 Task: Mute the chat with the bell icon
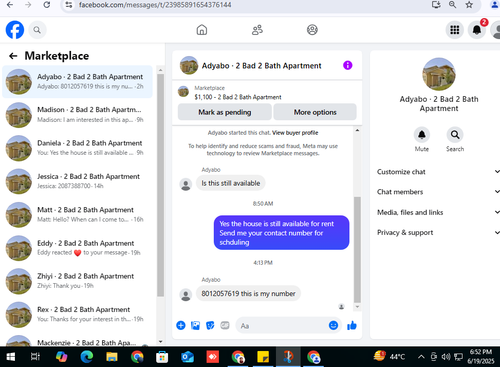coord(422,135)
